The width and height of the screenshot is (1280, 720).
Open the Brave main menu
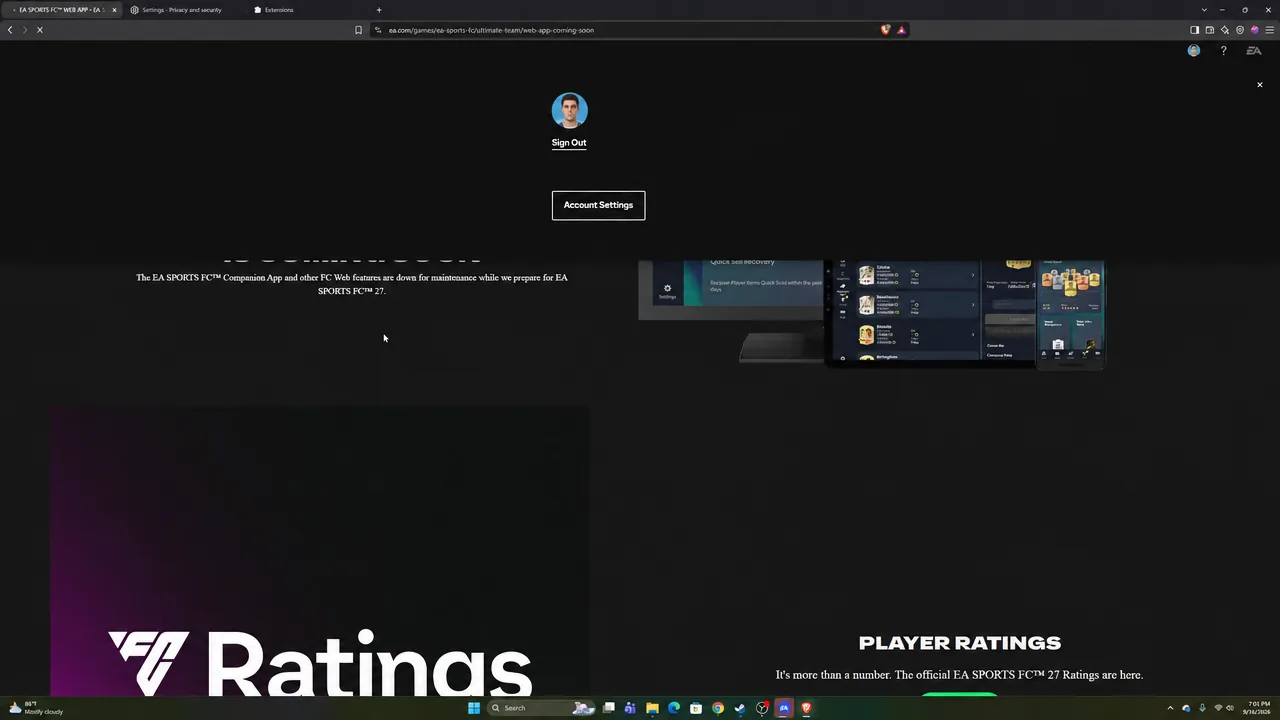point(1270,30)
